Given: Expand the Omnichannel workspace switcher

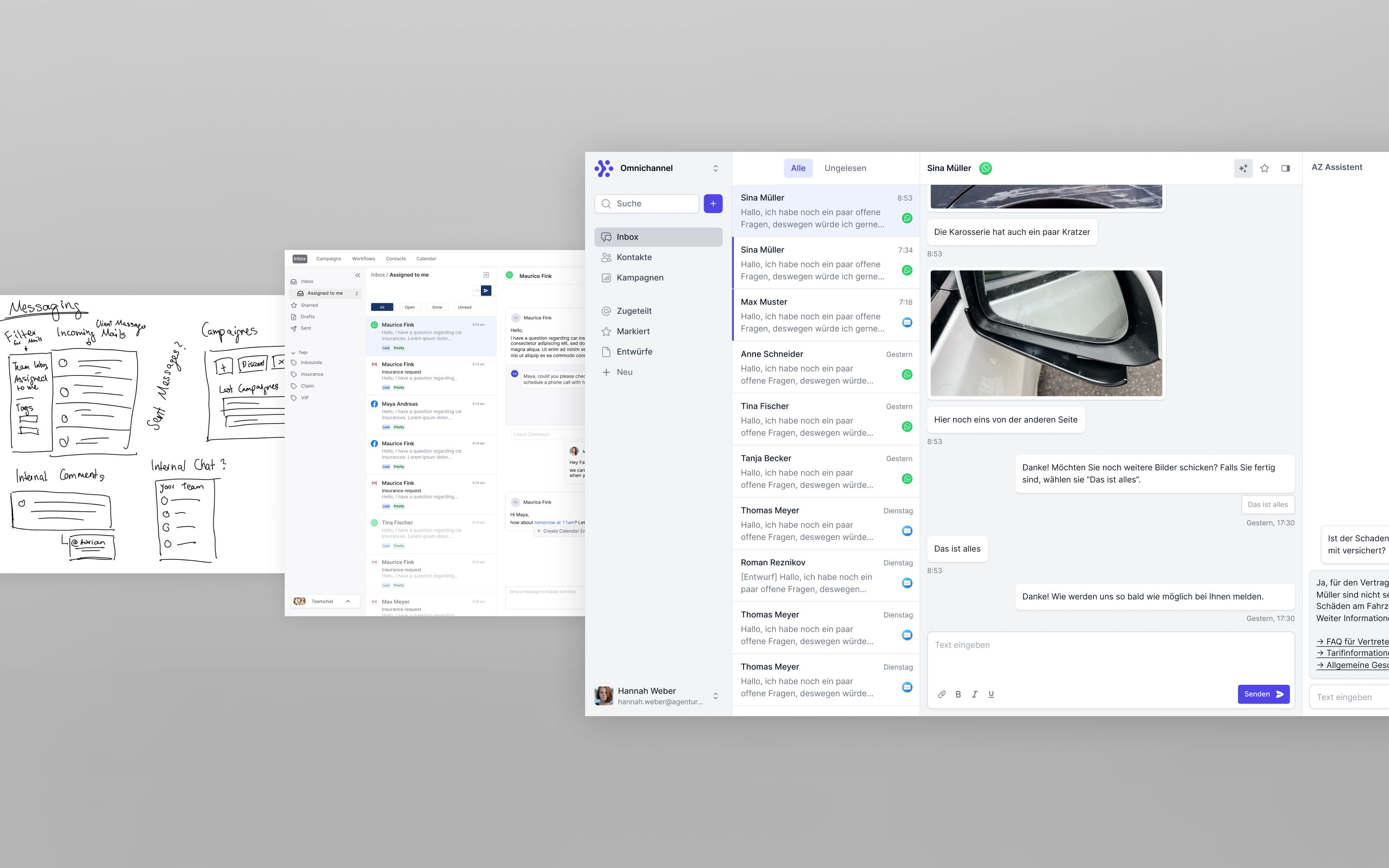Looking at the screenshot, I should 715,168.
